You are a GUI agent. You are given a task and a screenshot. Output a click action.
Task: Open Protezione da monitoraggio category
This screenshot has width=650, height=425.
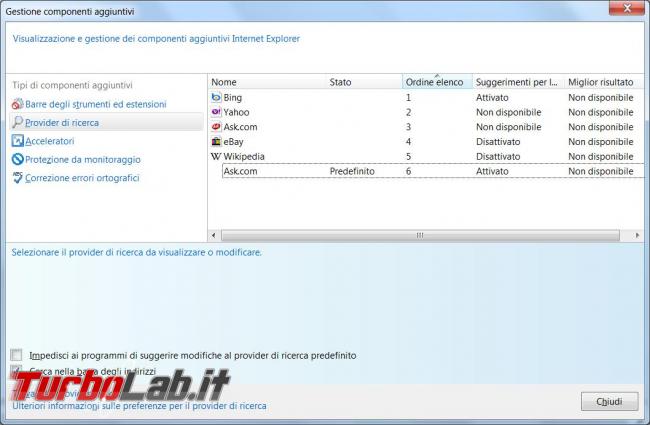pyautogui.click(x=83, y=159)
